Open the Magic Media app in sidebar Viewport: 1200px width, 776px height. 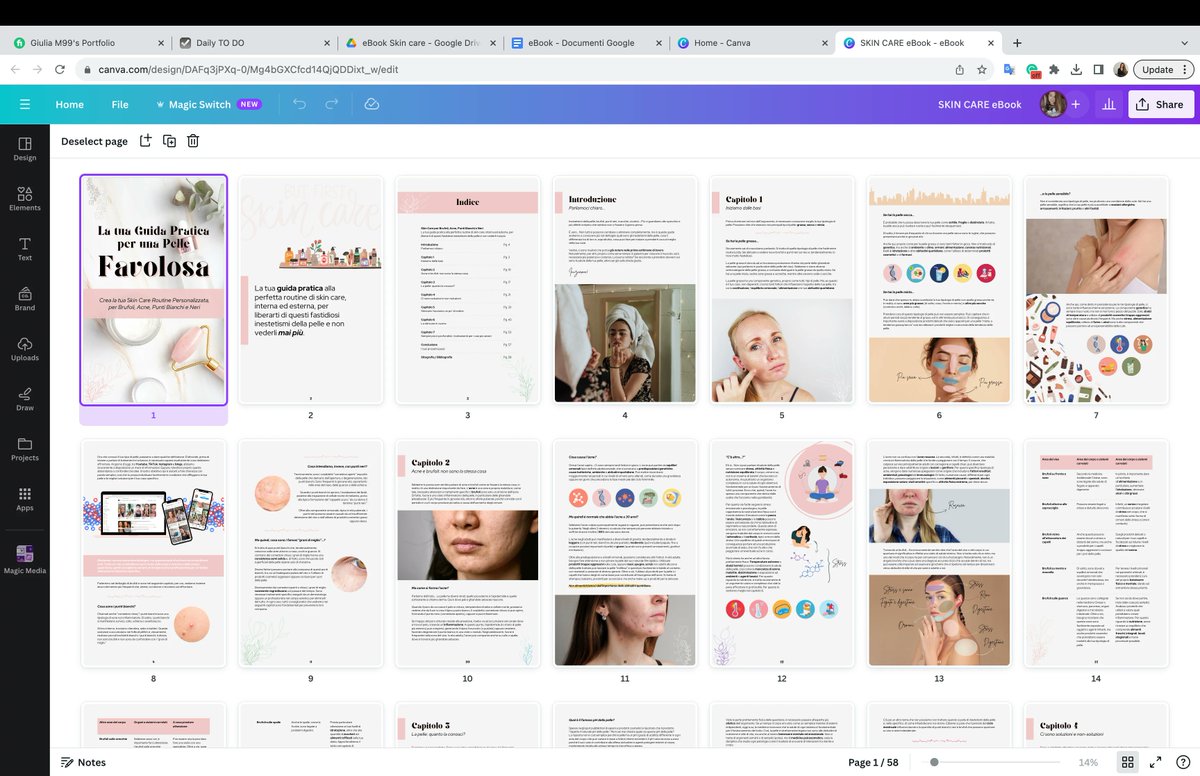(25, 559)
